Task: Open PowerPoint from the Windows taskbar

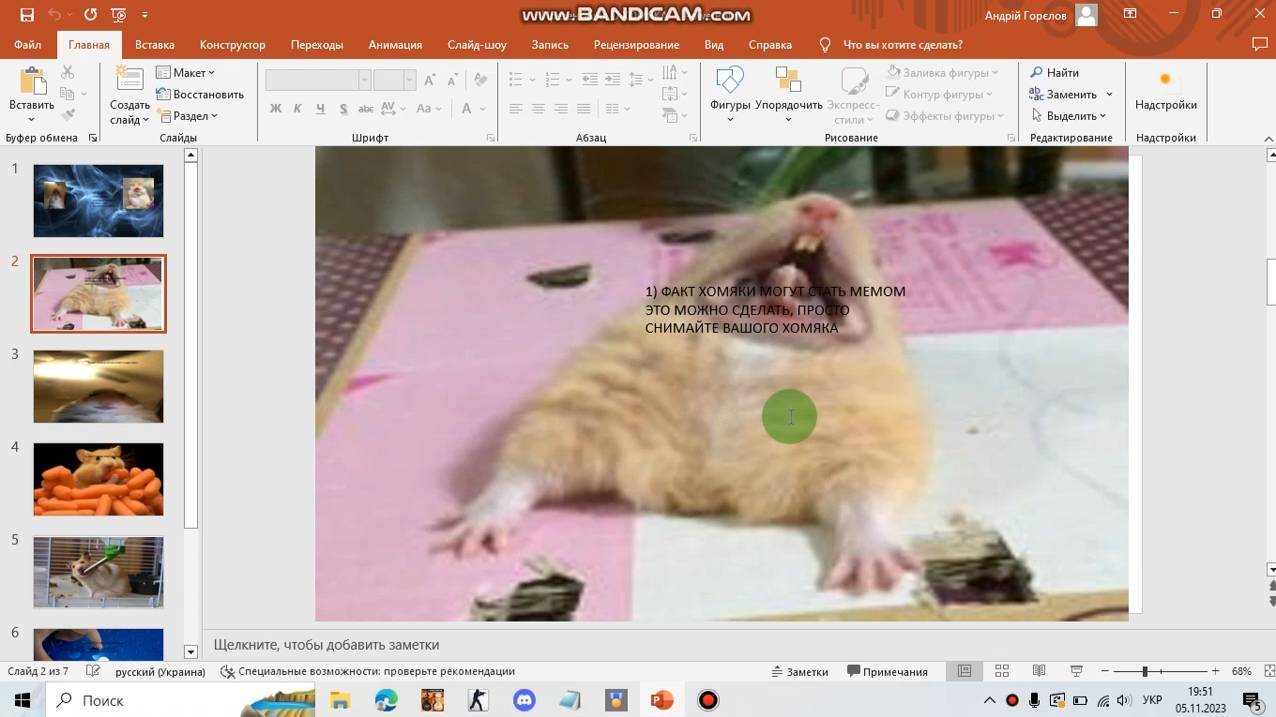Action: [x=662, y=700]
